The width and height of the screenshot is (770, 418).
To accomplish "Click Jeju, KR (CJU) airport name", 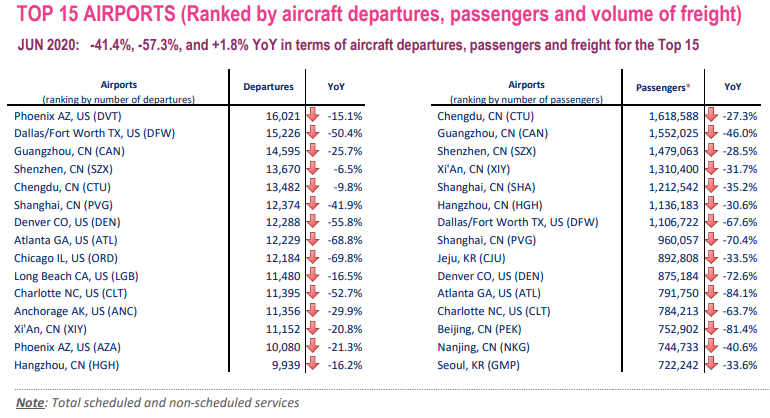I will pyautogui.click(x=471, y=258).
